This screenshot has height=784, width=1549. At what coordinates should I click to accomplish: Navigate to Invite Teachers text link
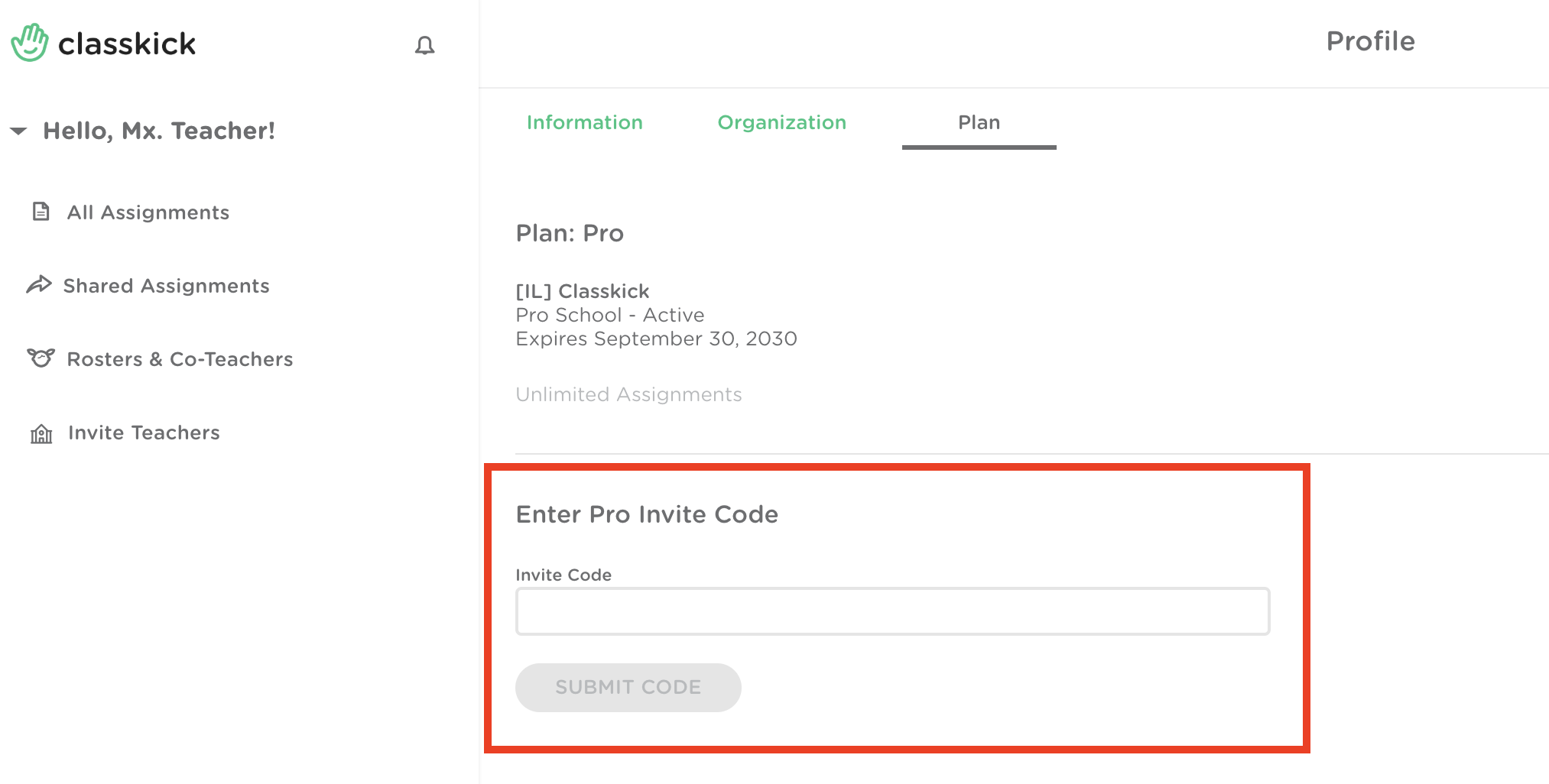(x=144, y=432)
